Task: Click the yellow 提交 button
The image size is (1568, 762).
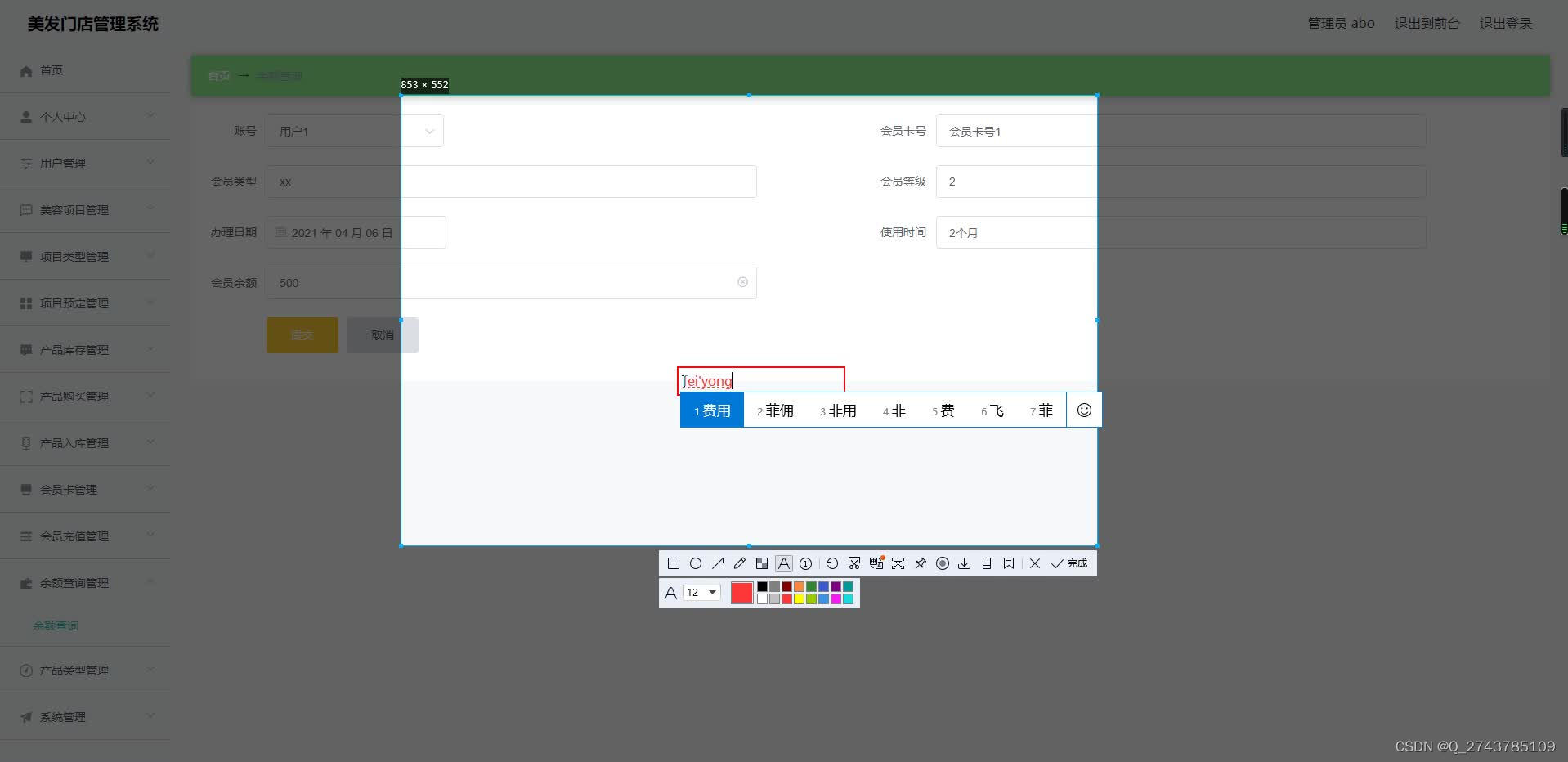Action: [302, 335]
